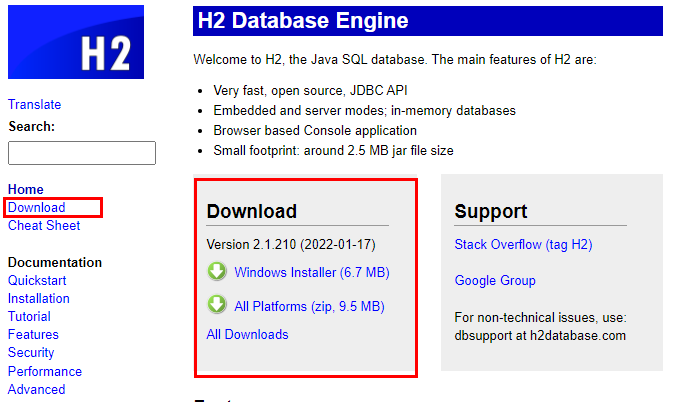Image resolution: width=678 pixels, height=402 pixels.
Task: Click the Documentation sidebar heading
Action: point(55,262)
